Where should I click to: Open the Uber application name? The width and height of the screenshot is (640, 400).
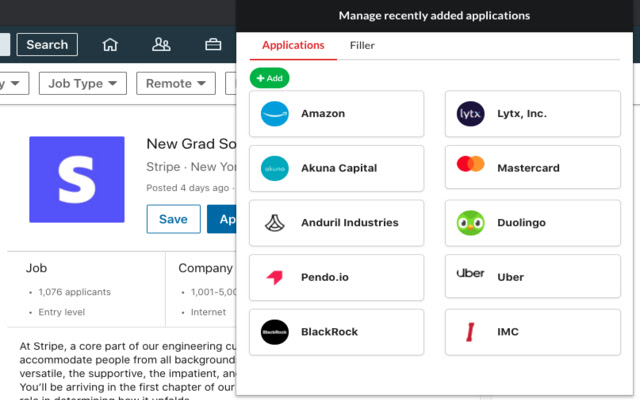510,277
